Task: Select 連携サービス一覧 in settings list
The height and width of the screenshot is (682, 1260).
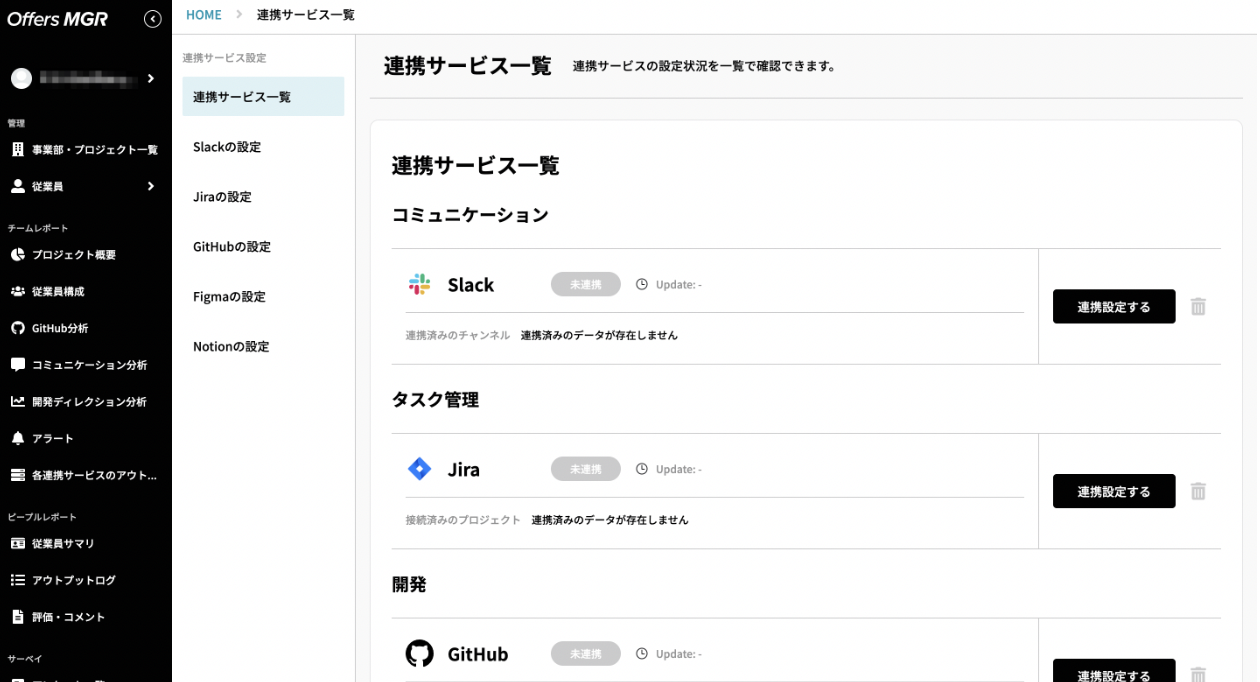Action: pyautogui.click(x=263, y=97)
